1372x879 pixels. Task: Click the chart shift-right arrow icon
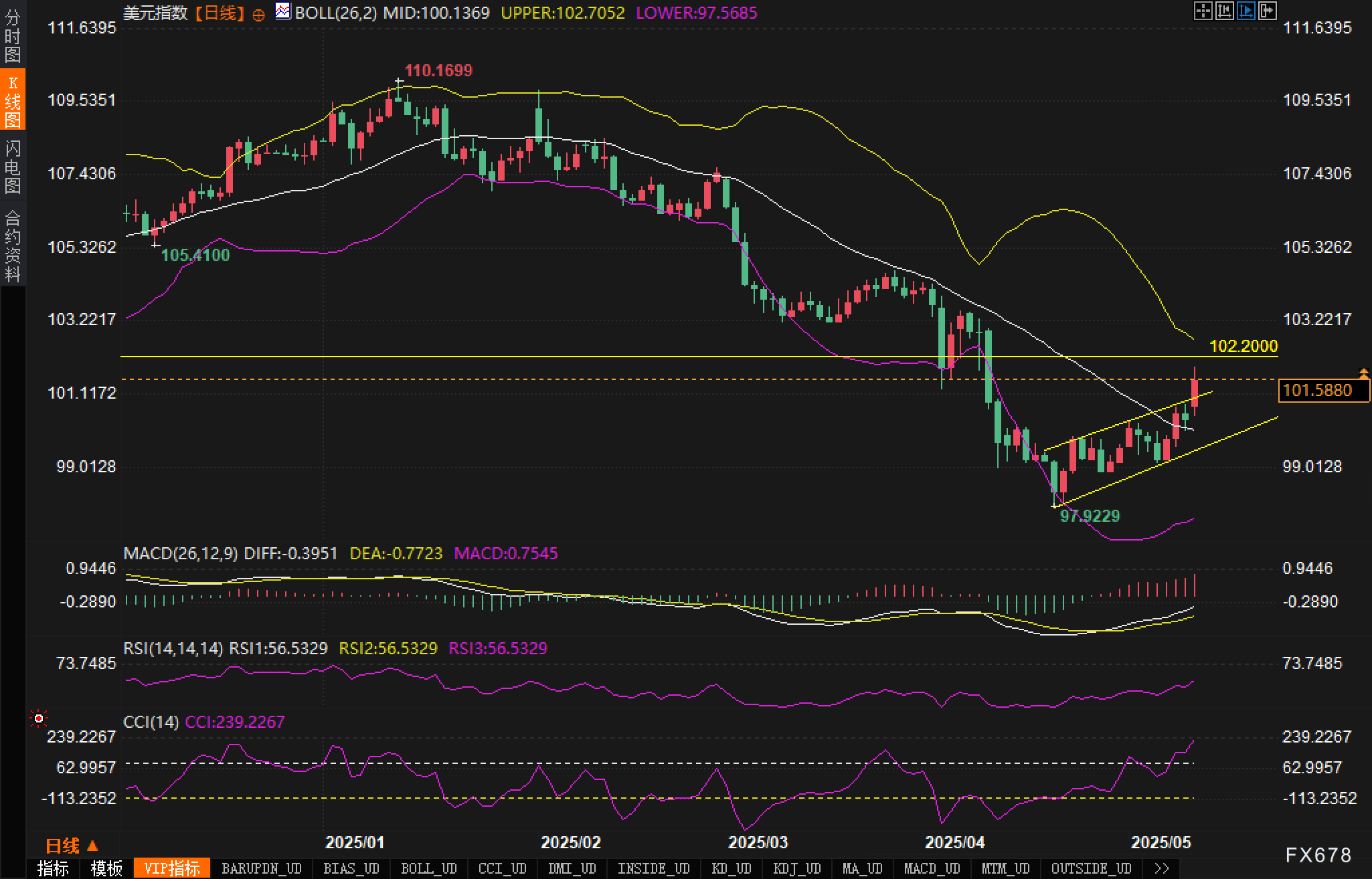[x=1267, y=11]
